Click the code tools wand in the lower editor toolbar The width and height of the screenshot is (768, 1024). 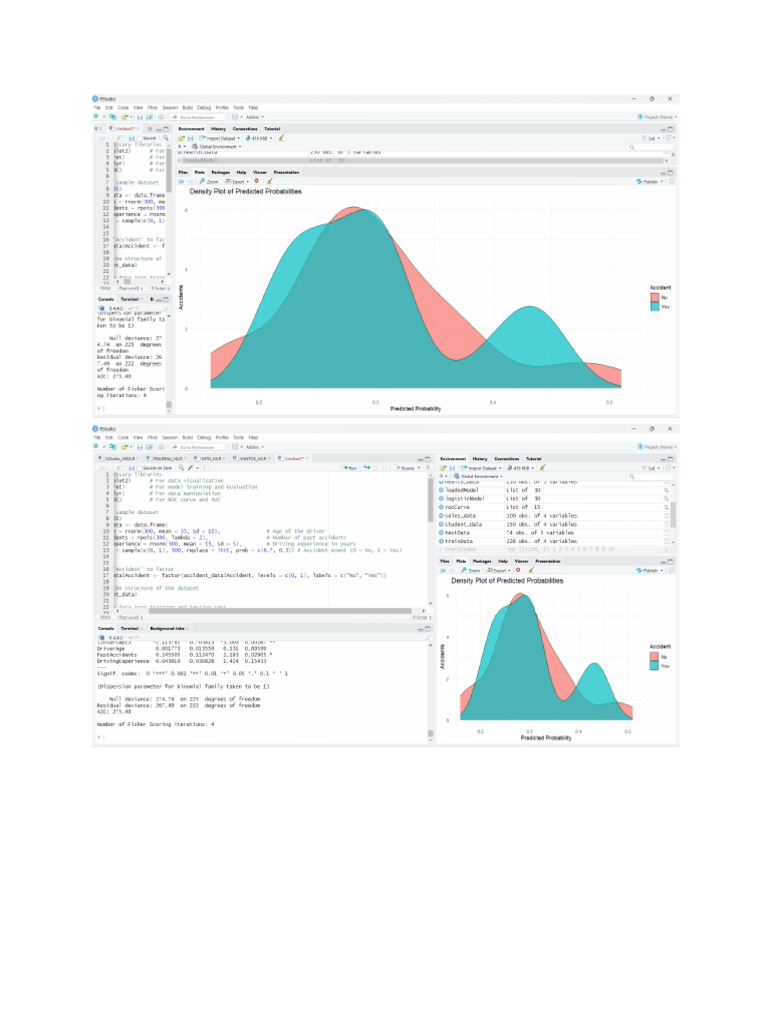(191, 468)
